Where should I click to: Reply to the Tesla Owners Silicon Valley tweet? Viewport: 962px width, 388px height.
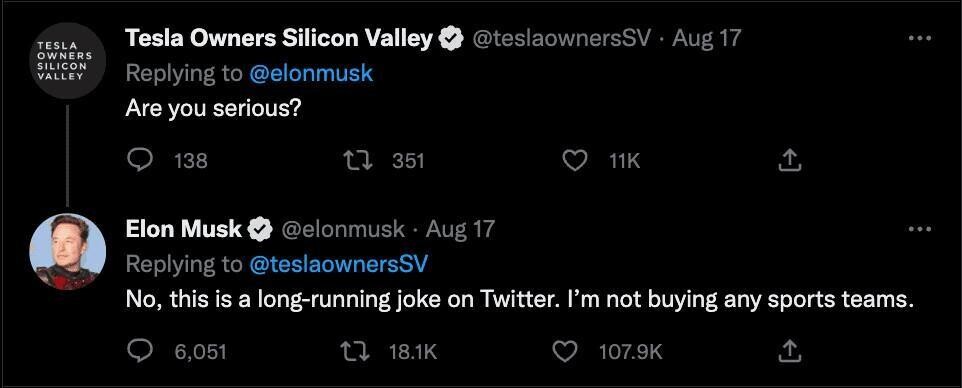click(x=138, y=161)
